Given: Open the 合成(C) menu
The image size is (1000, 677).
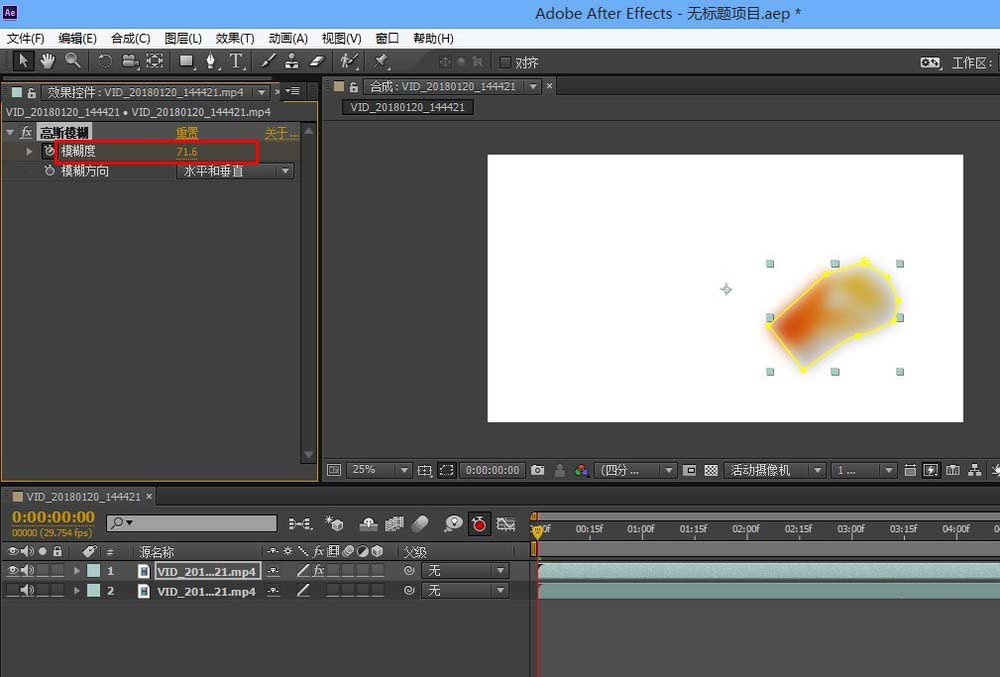Looking at the screenshot, I should coord(130,38).
